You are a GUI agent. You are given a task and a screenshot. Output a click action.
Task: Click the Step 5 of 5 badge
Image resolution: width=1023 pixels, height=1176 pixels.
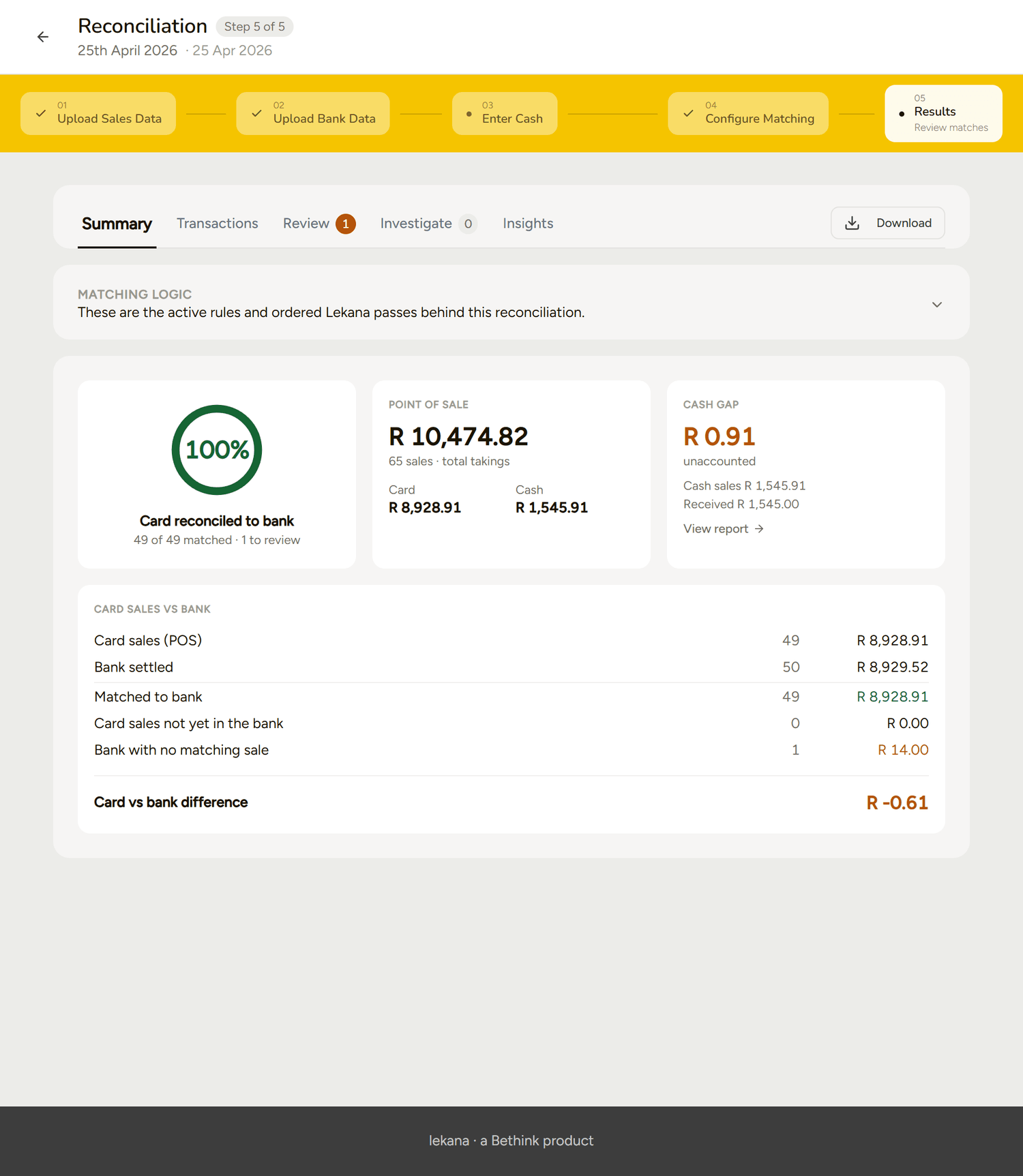pyautogui.click(x=254, y=27)
